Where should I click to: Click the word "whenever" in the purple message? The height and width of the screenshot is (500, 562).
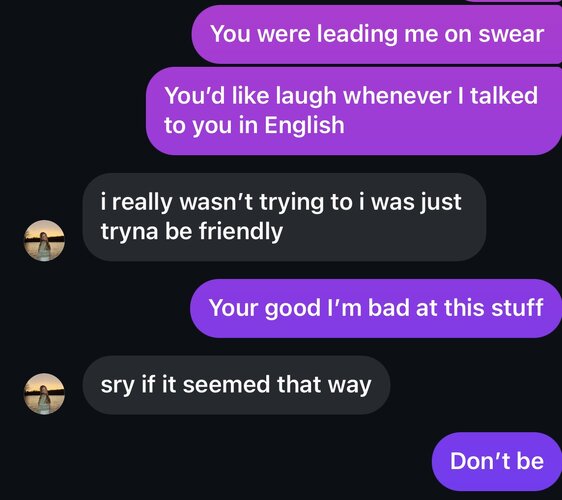[397, 96]
